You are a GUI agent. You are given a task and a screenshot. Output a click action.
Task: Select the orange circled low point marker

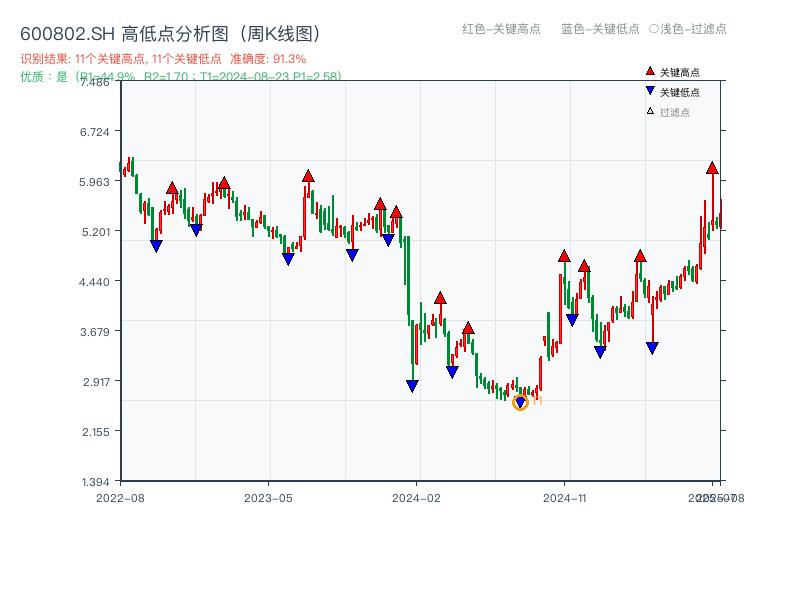[520, 401]
